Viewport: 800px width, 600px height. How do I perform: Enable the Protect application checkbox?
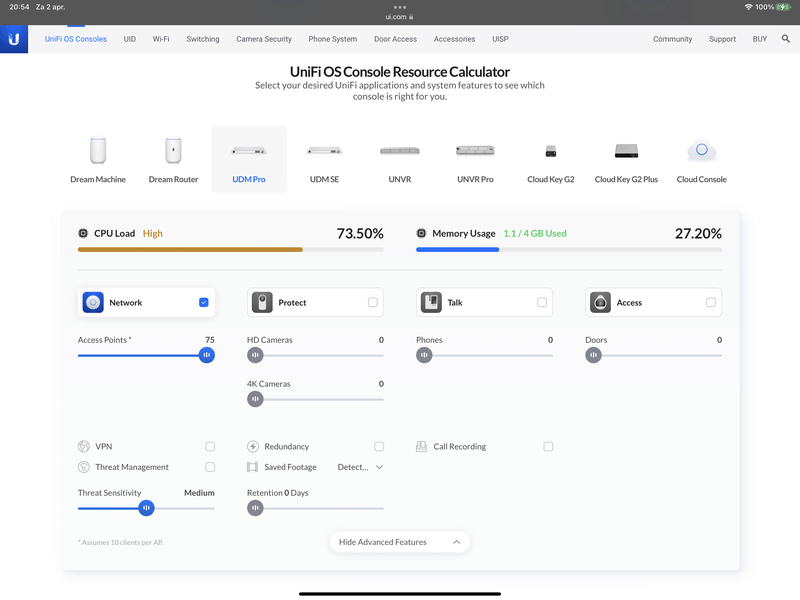[372, 303]
